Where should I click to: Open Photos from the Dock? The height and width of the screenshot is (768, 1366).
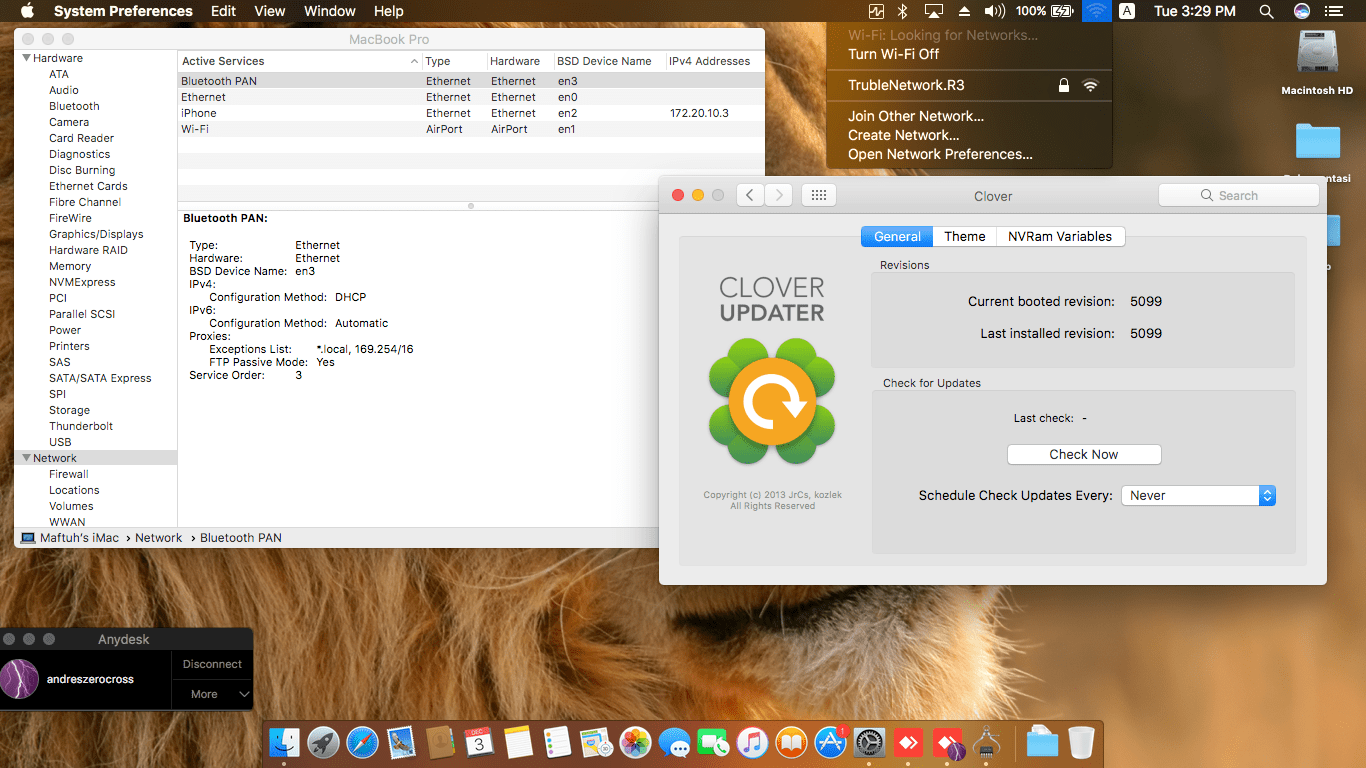click(635, 743)
